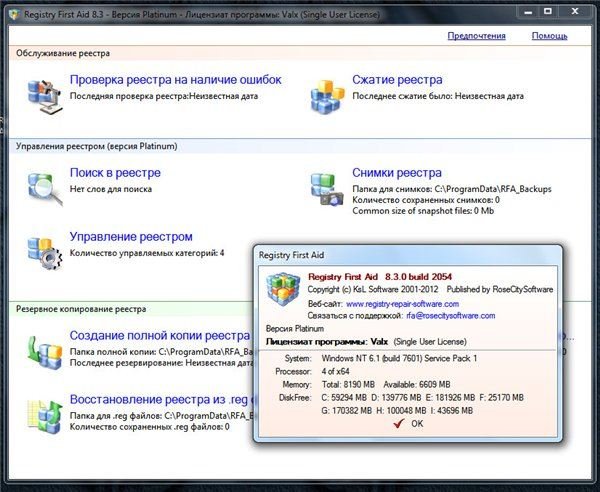Click the registry management gear icon
This screenshot has height=492, width=600.
44,253
